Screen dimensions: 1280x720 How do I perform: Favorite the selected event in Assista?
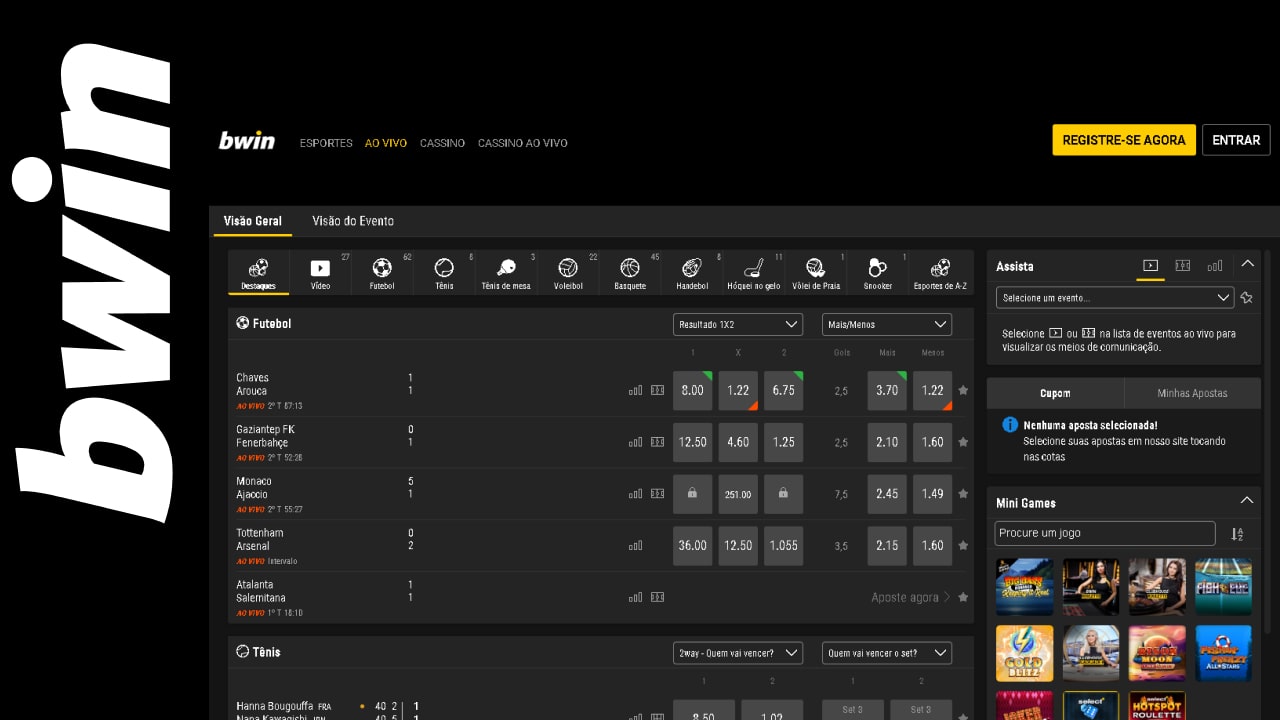(1246, 298)
